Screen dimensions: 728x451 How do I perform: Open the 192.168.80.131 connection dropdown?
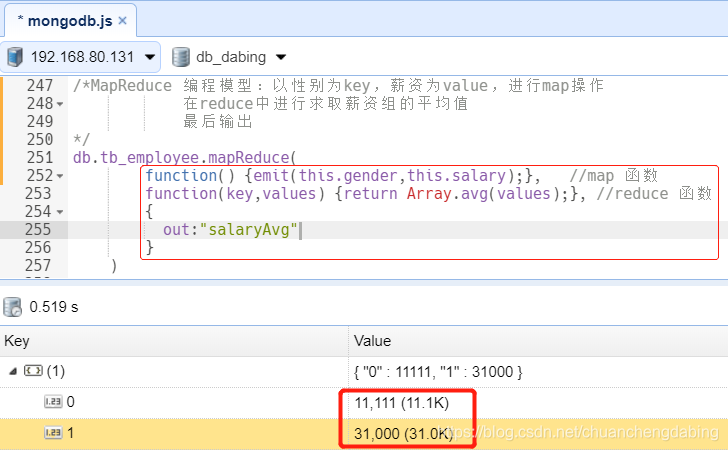coord(150,57)
